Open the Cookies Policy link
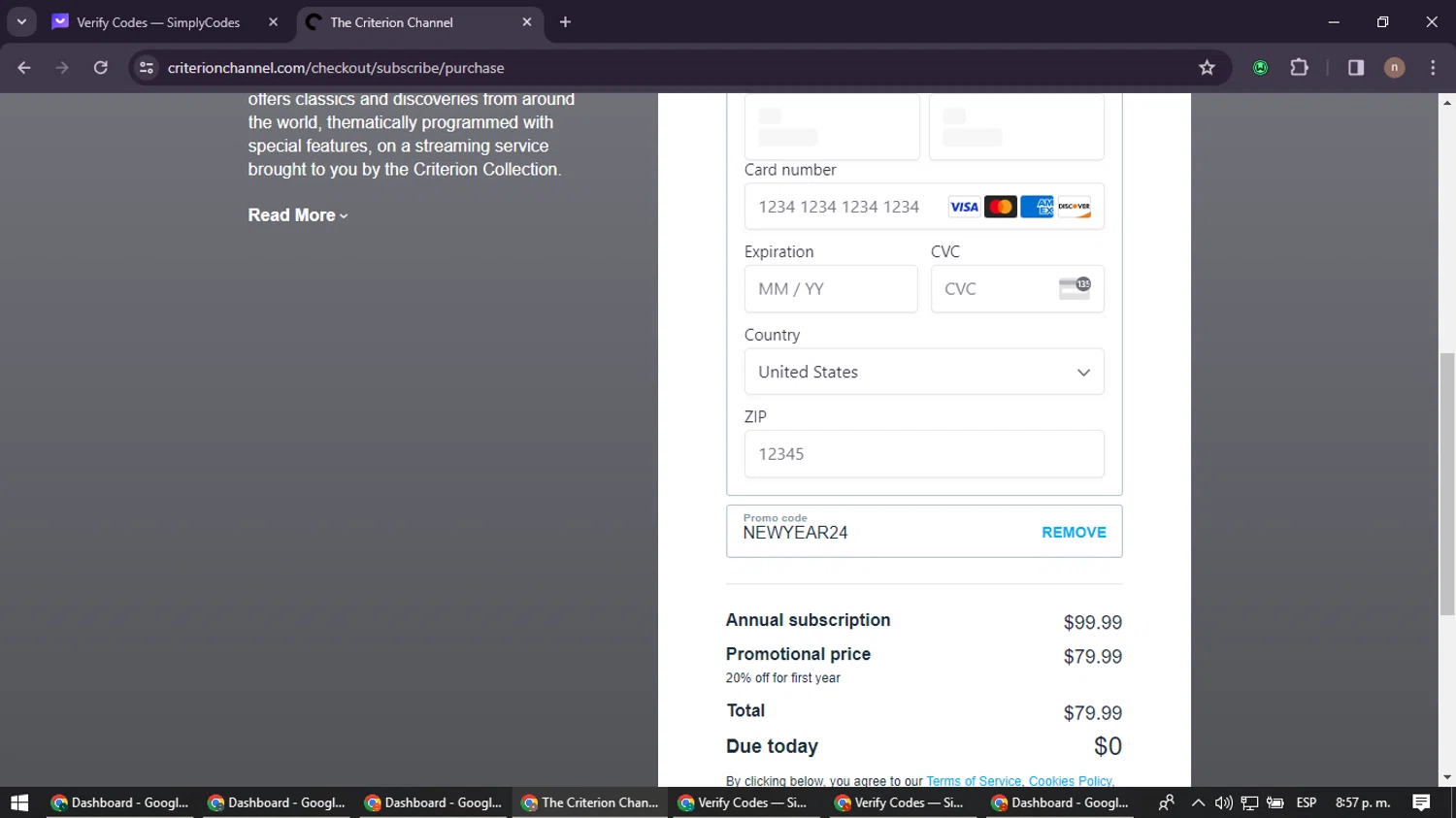1456x818 pixels. [x=1070, y=781]
